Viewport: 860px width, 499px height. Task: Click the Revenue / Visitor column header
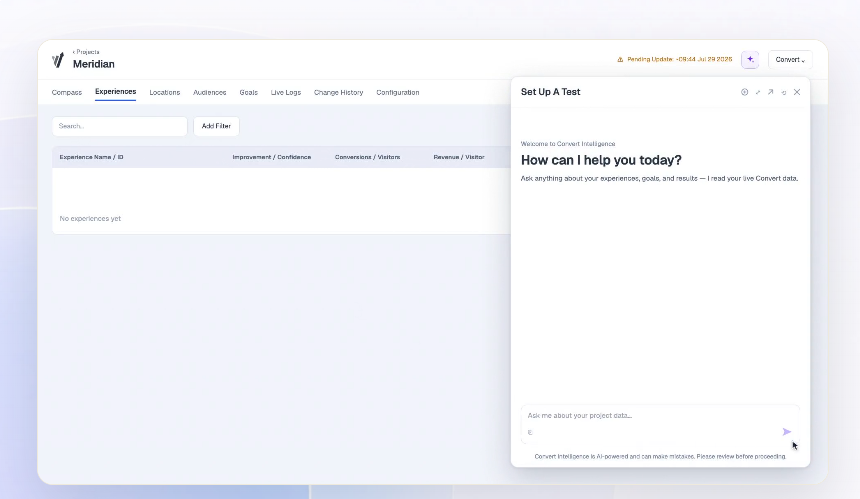[459, 157]
